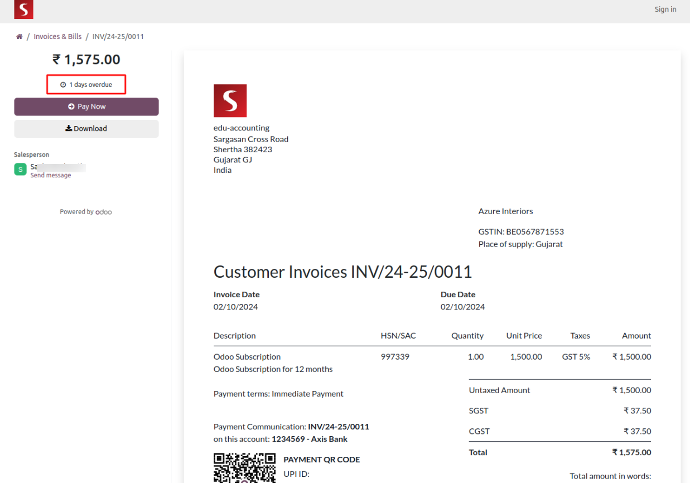
Task: Click the Salesperson label
Action: pyautogui.click(x=31, y=154)
